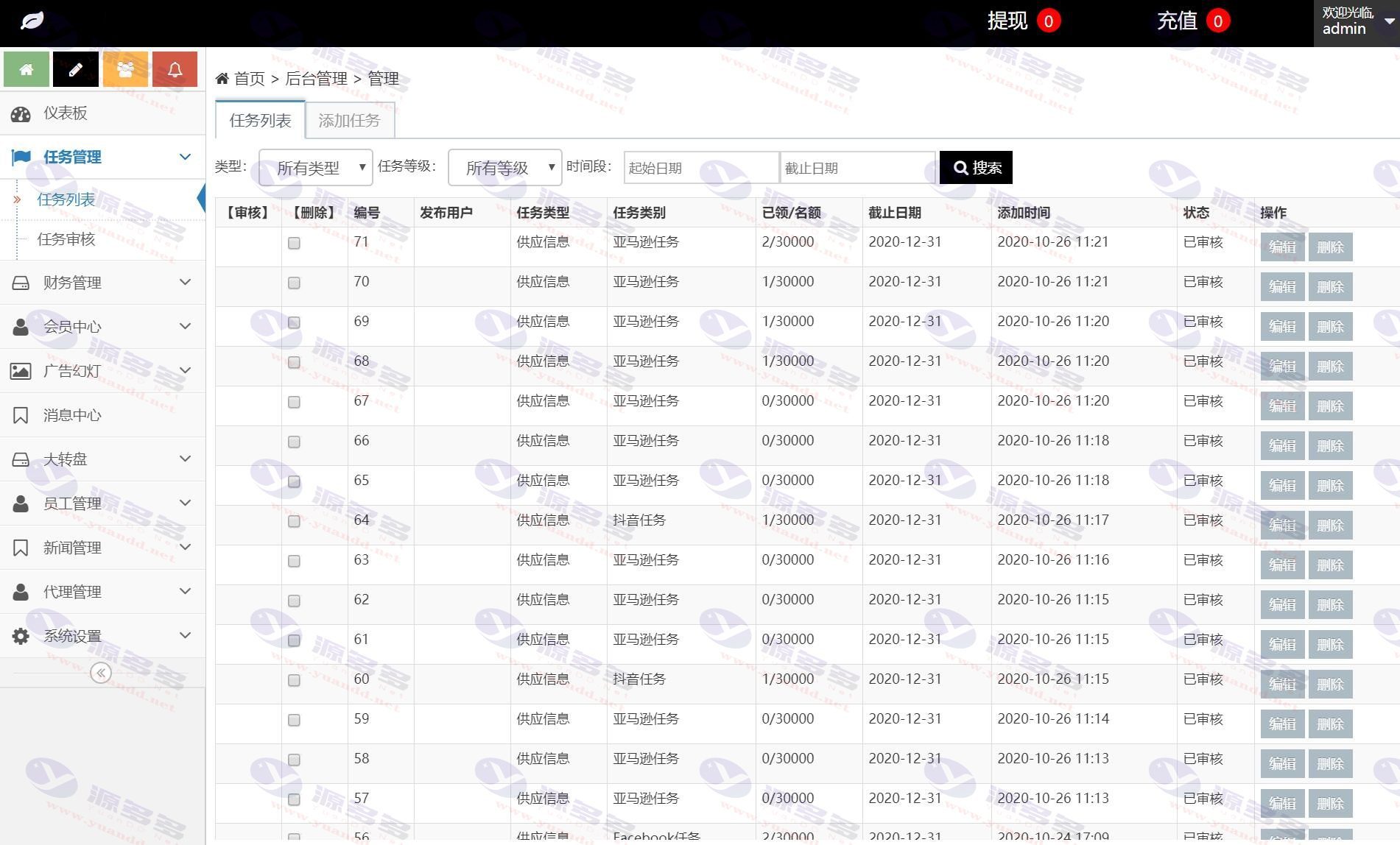This screenshot has width=1400, height=845.
Task: Switch to the 添加任务 tab
Action: coord(350,120)
